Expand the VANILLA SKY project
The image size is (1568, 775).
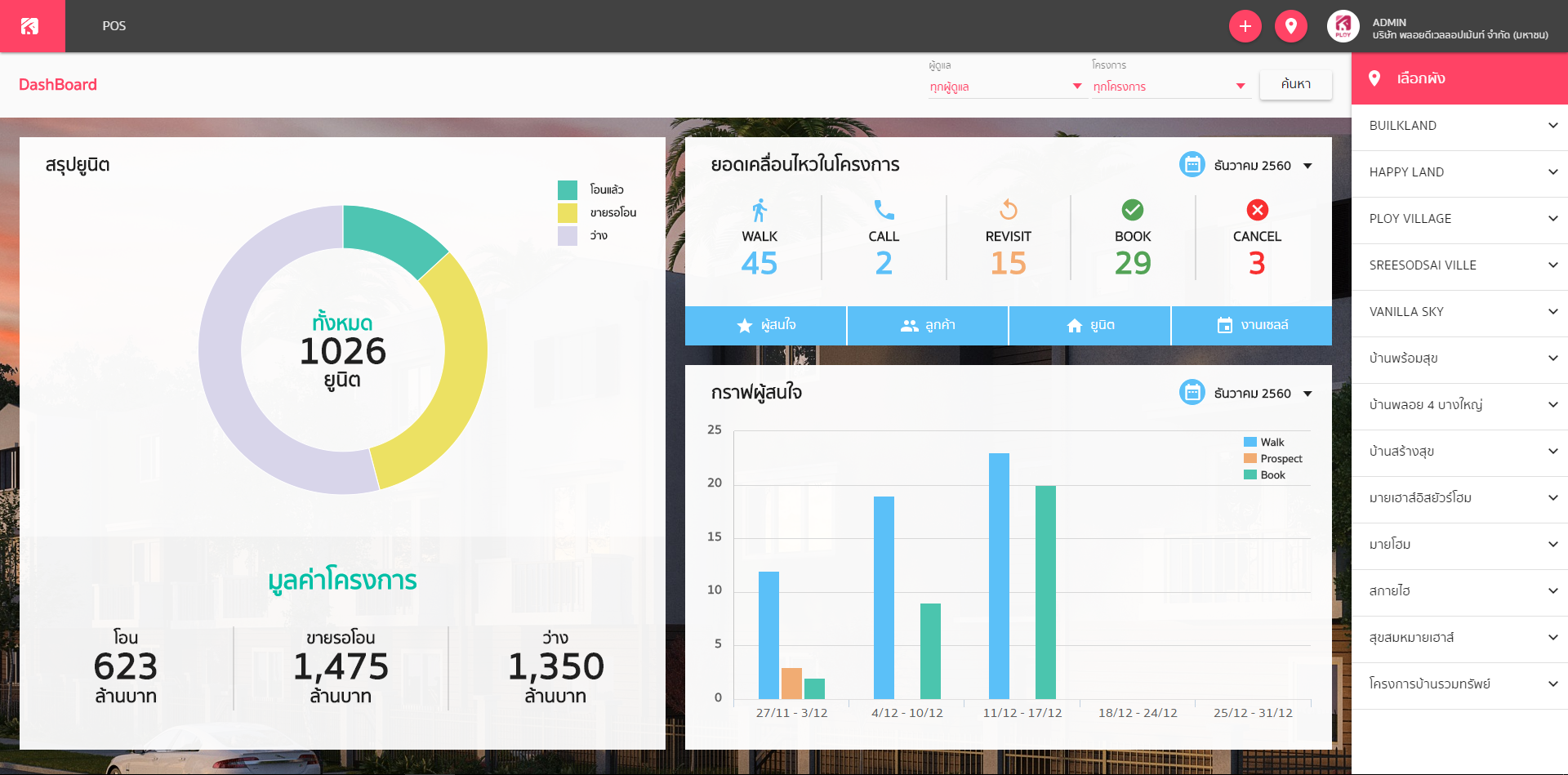(x=1459, y=312)
